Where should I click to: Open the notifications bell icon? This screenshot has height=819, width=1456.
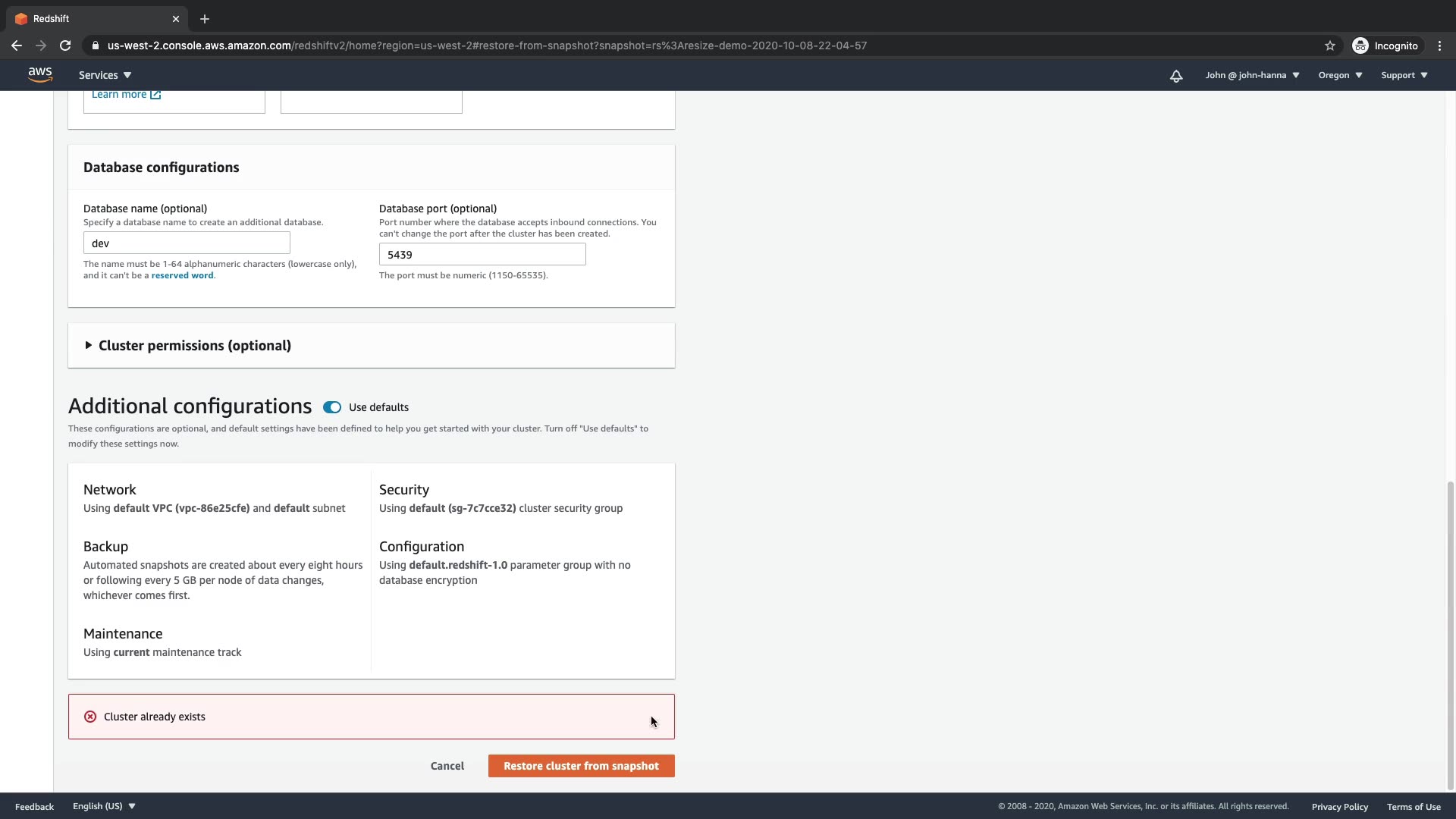point(1176,76)
